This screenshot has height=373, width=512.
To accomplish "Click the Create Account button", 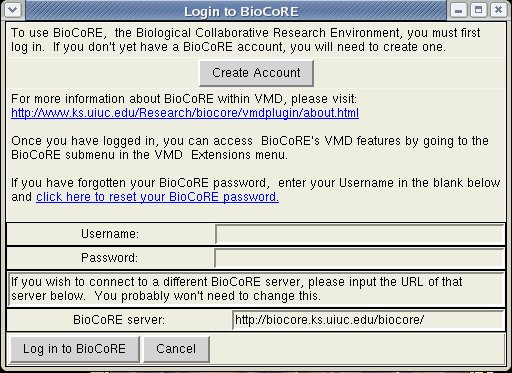I will click(256, 73).
